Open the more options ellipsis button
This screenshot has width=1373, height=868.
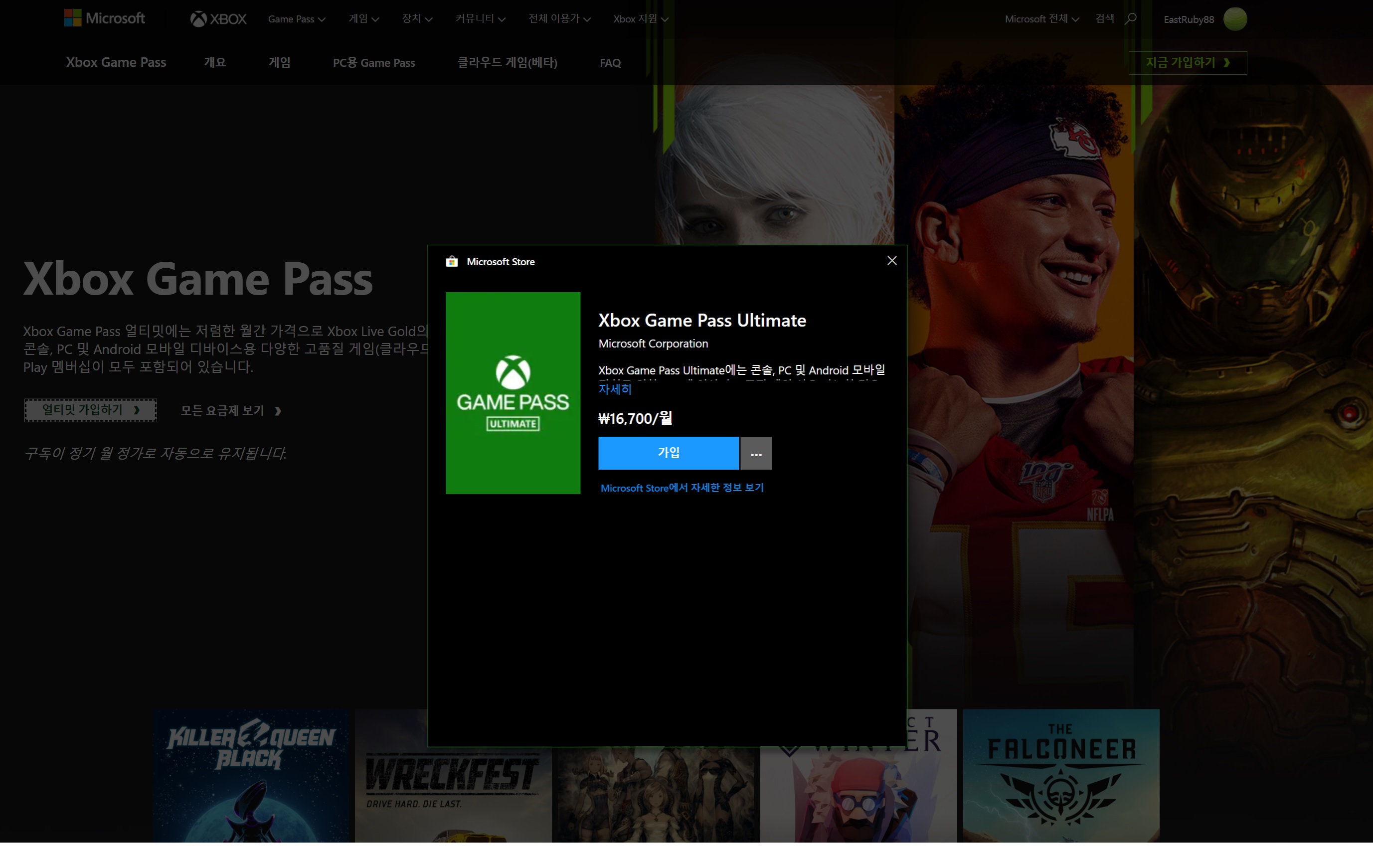tap(756, 453)
